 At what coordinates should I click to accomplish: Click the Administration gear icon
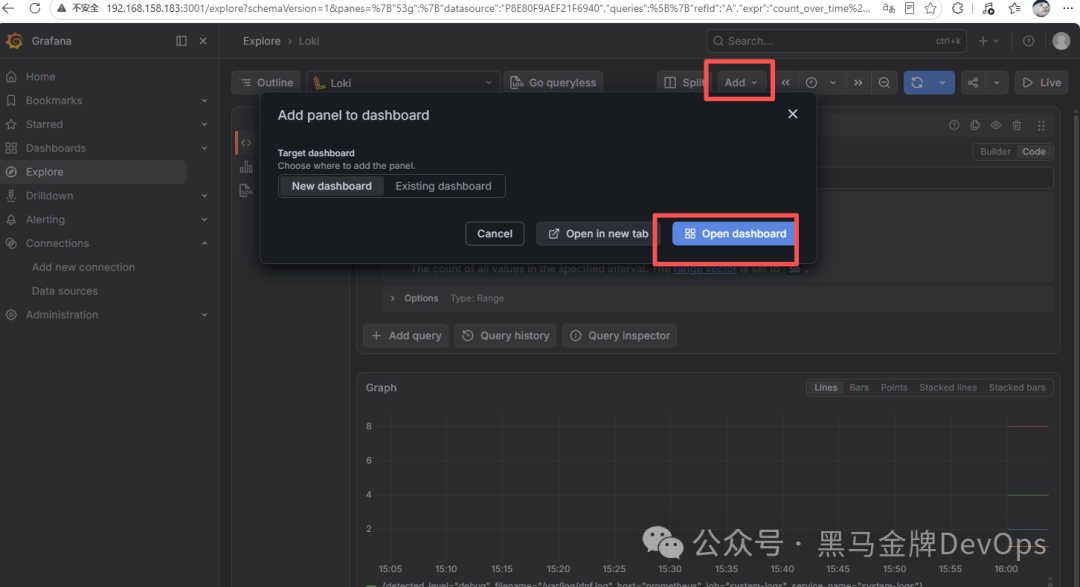click(x=11, y=315)
